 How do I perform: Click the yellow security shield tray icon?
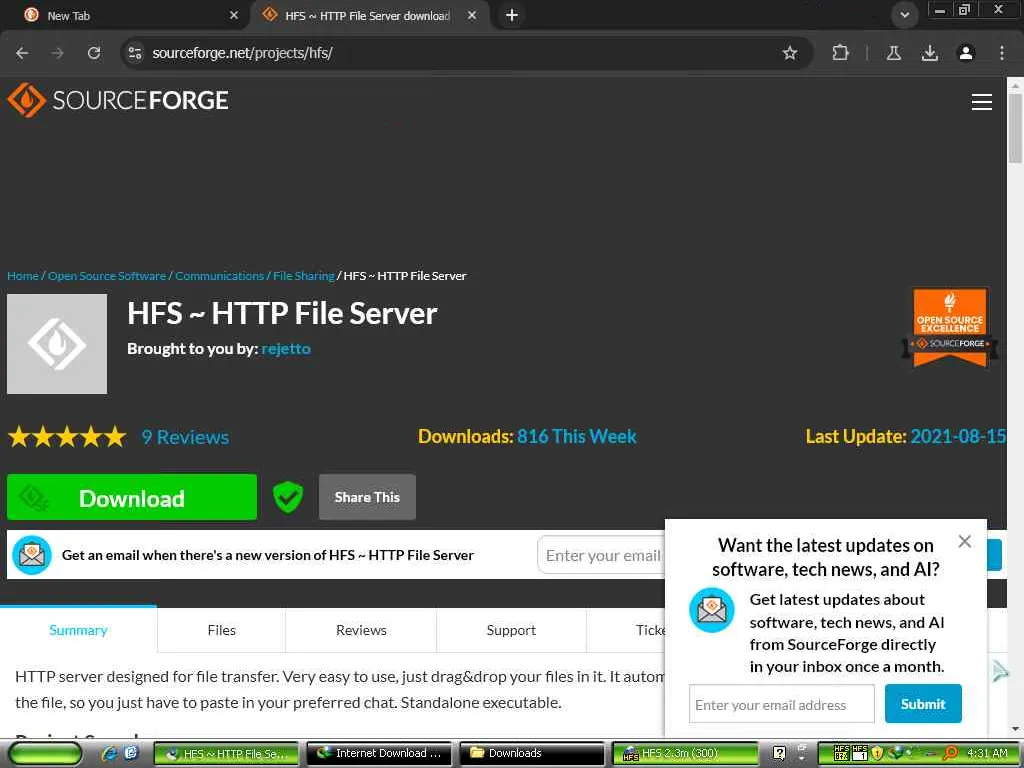[877, 754]
